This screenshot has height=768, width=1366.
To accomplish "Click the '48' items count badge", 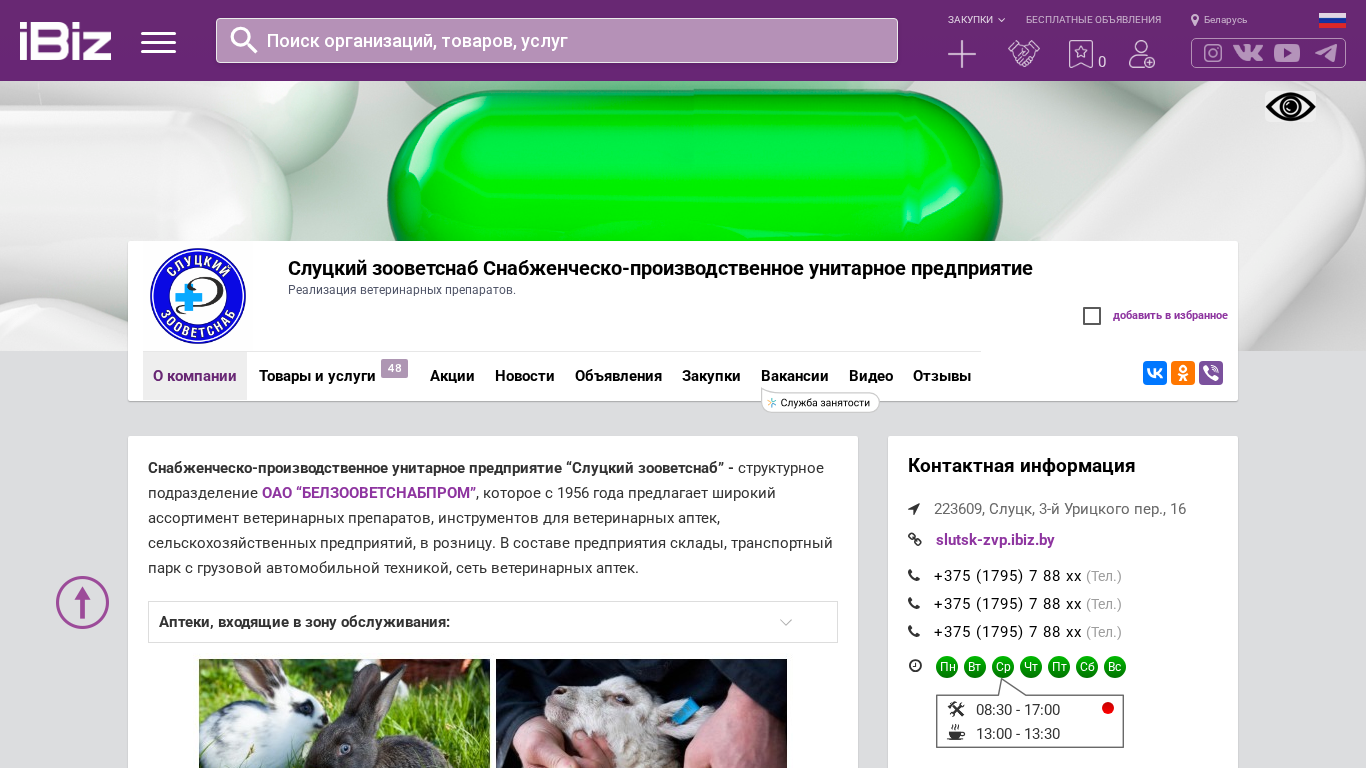I will pos(394,369).
